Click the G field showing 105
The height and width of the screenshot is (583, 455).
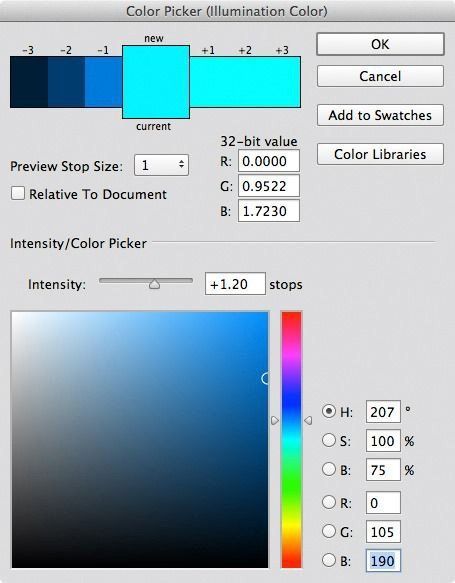tap(383, 531)
